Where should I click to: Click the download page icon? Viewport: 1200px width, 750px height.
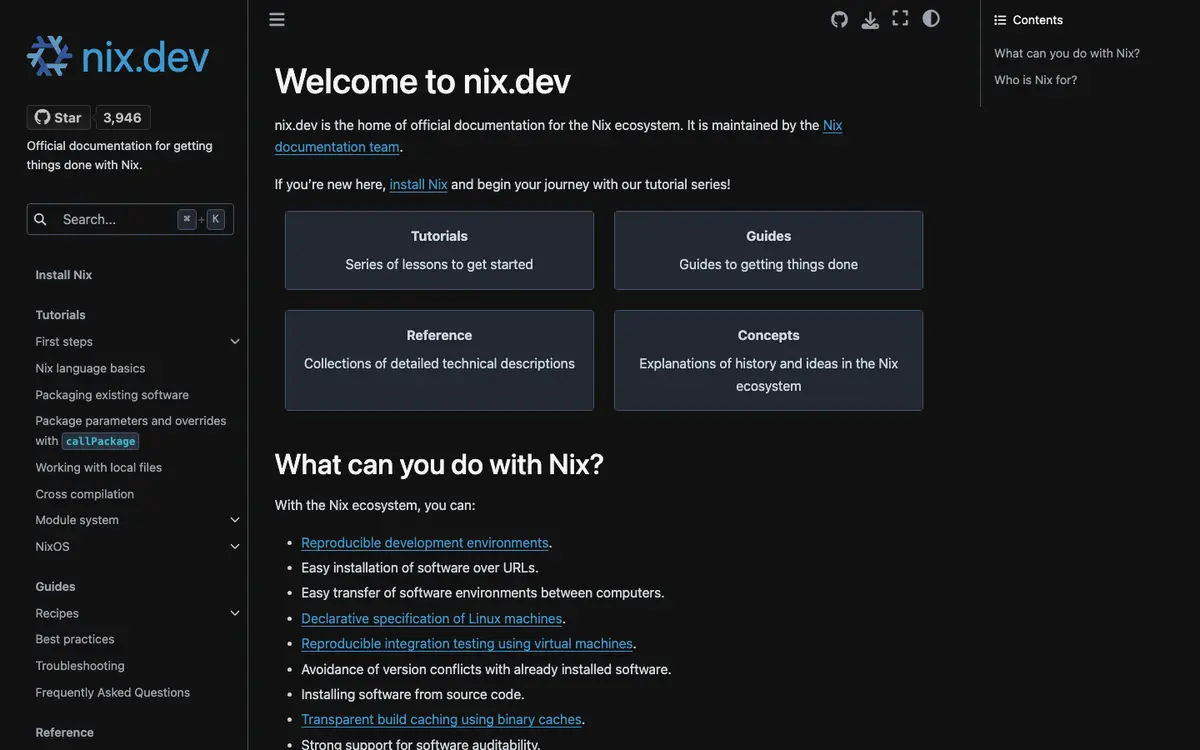pos(870,19)
